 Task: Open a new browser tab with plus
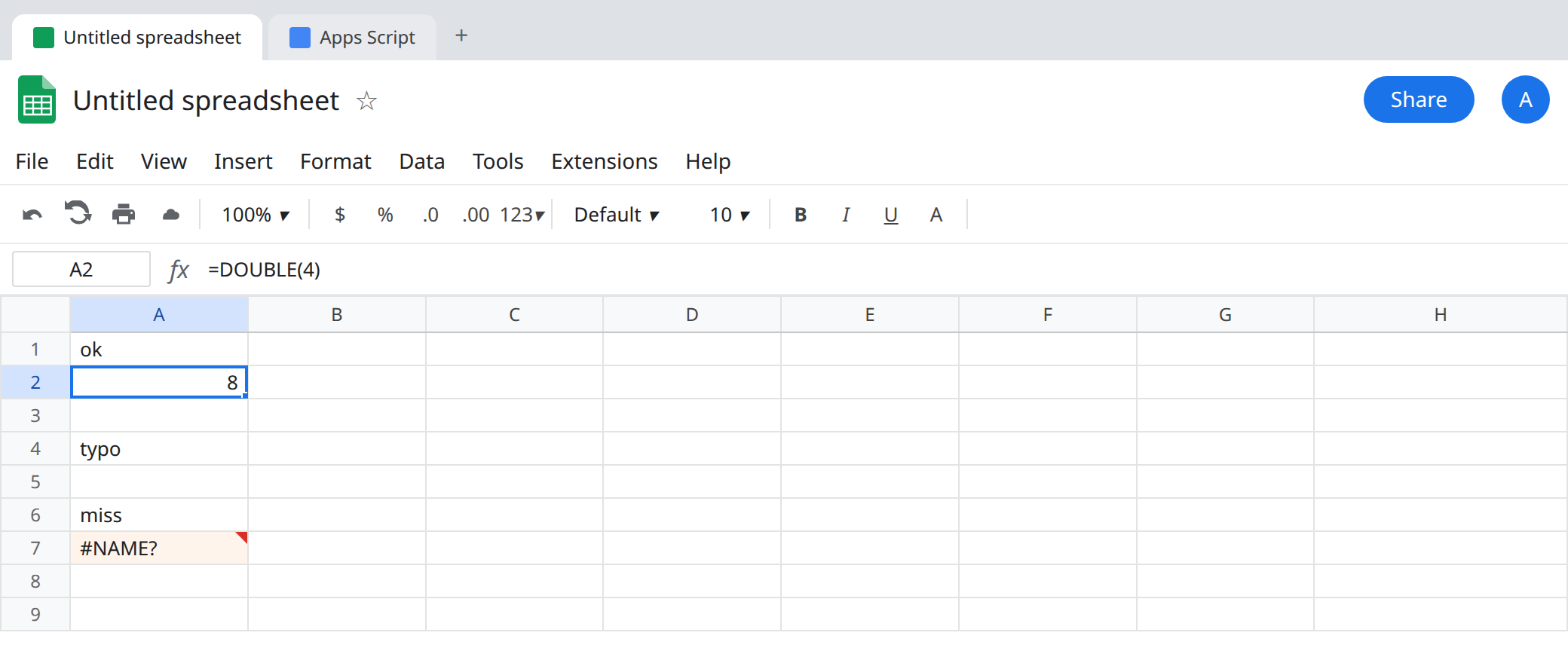[x=461, y=35]
